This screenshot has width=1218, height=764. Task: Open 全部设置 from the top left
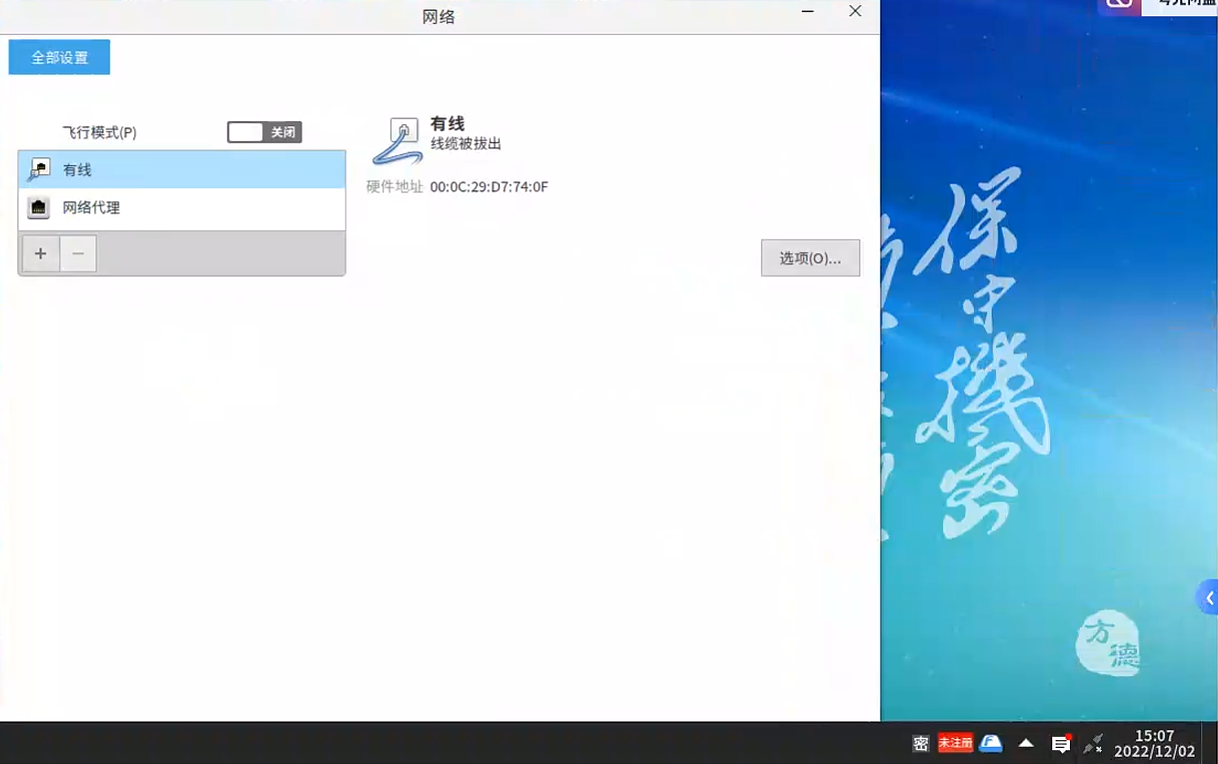pos(58,57)
